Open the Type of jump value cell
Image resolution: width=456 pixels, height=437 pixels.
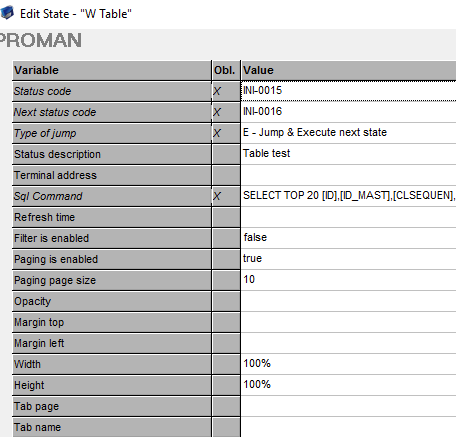coord(348,133)
